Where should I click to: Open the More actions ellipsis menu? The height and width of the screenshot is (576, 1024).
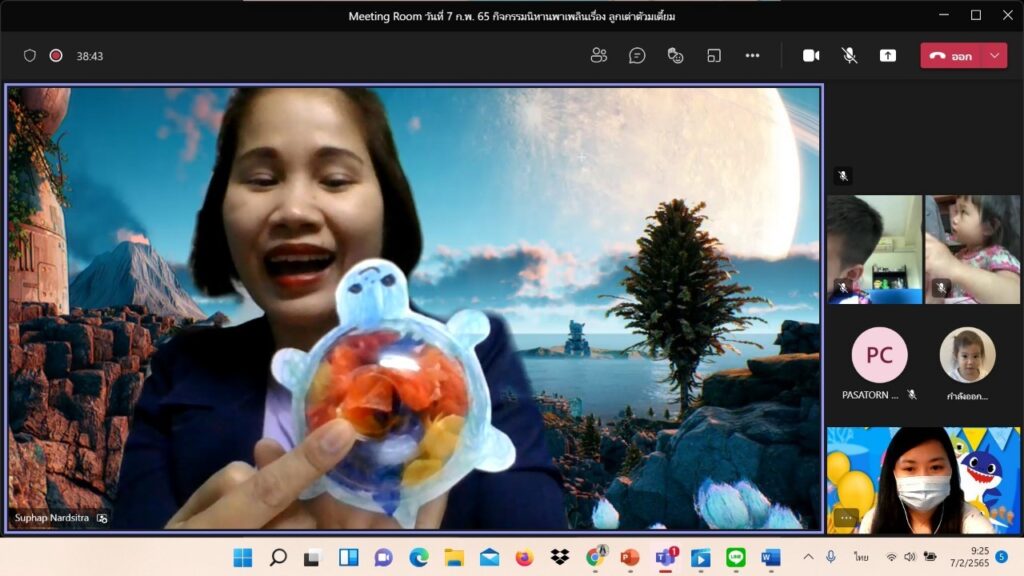point(752,56)
